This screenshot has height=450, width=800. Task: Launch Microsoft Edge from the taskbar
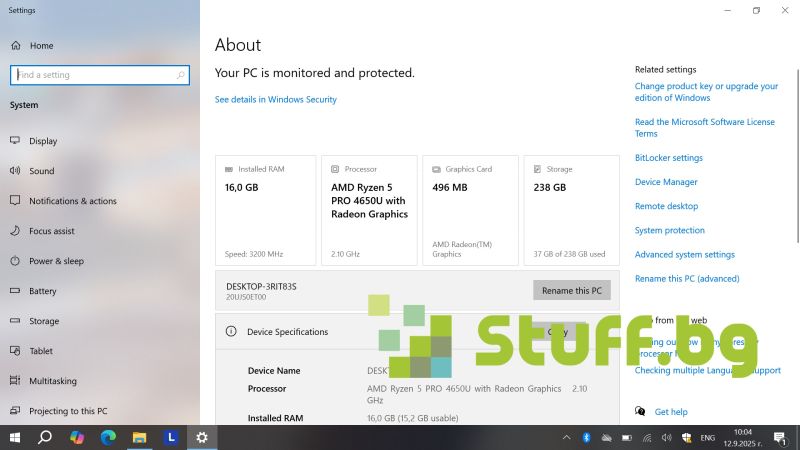pyautogui.click(x=108, y=437)
